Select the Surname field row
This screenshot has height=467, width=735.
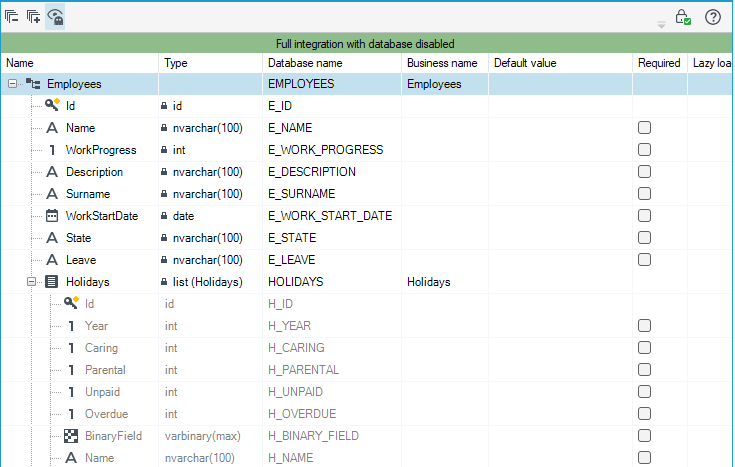click(367, 194)
